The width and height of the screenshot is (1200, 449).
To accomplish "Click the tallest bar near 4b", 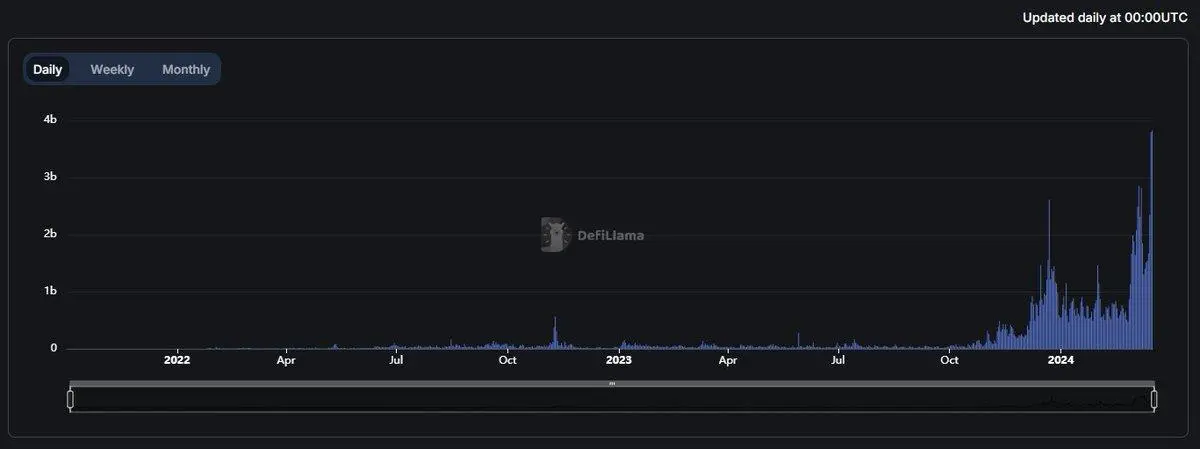I will [x=1152, y=240].
